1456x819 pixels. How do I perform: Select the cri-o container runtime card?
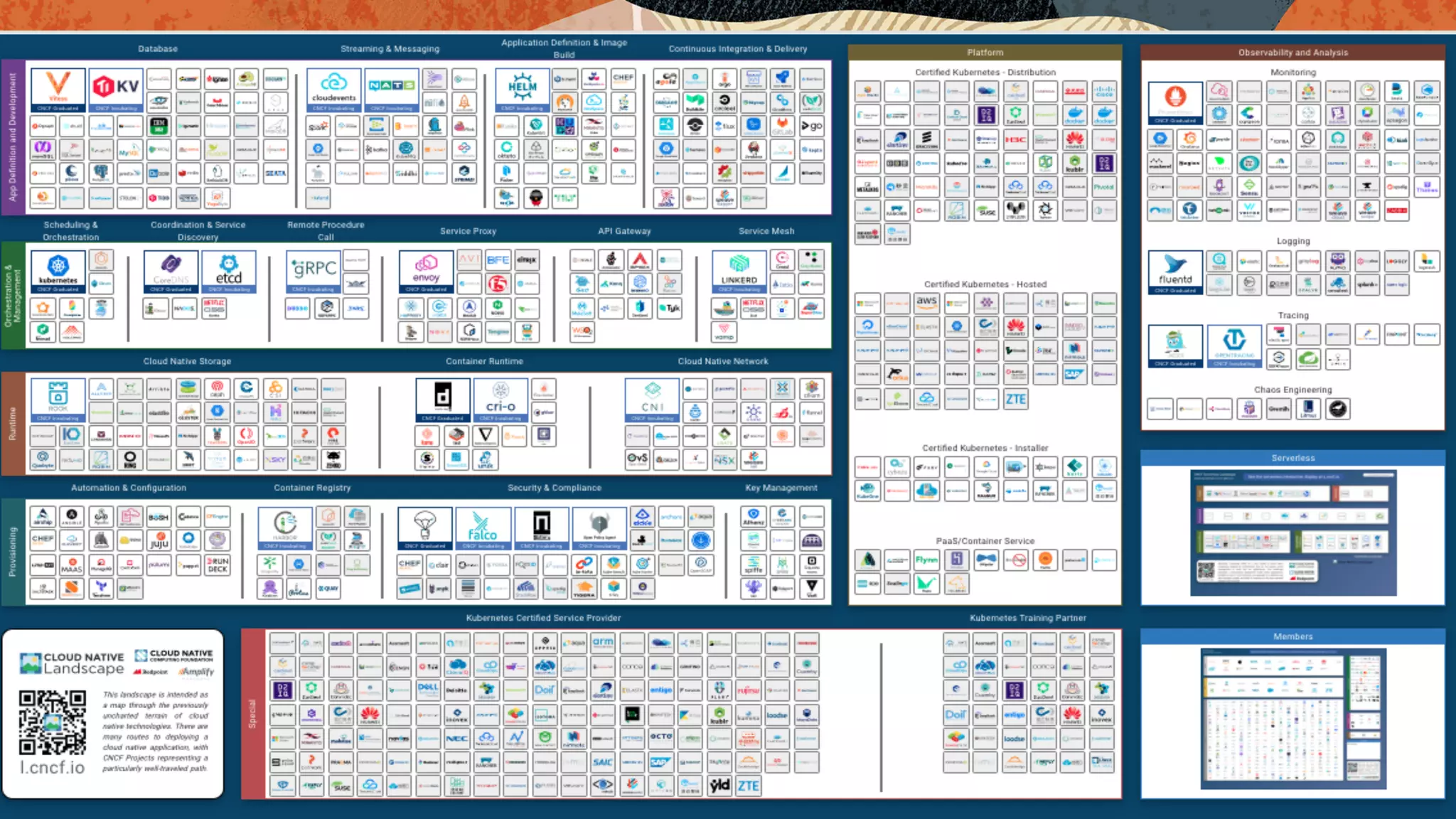pos(500,400)
